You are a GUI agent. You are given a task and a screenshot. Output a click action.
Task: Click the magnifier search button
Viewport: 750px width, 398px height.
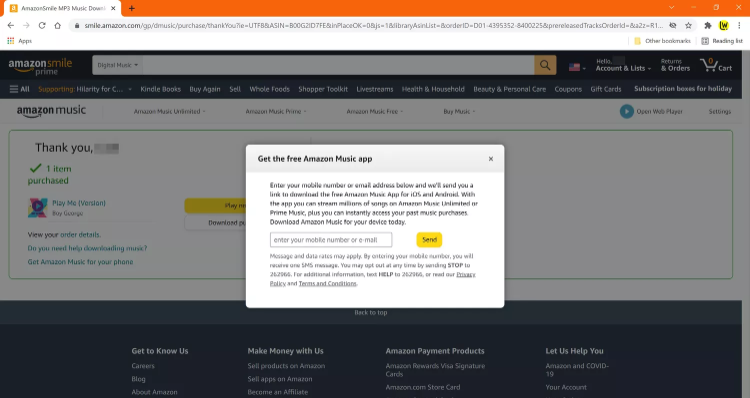click(545, 65)
